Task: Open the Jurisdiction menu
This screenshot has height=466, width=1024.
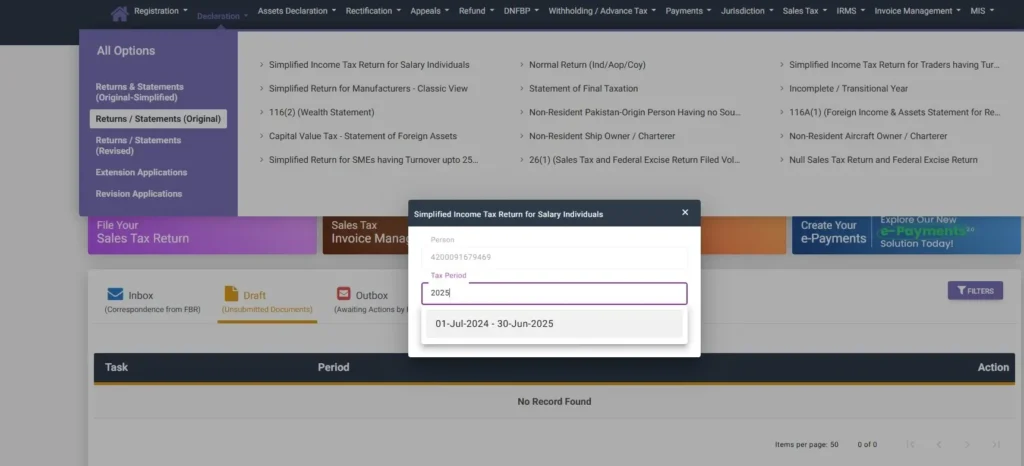Action: pos(747,10)
